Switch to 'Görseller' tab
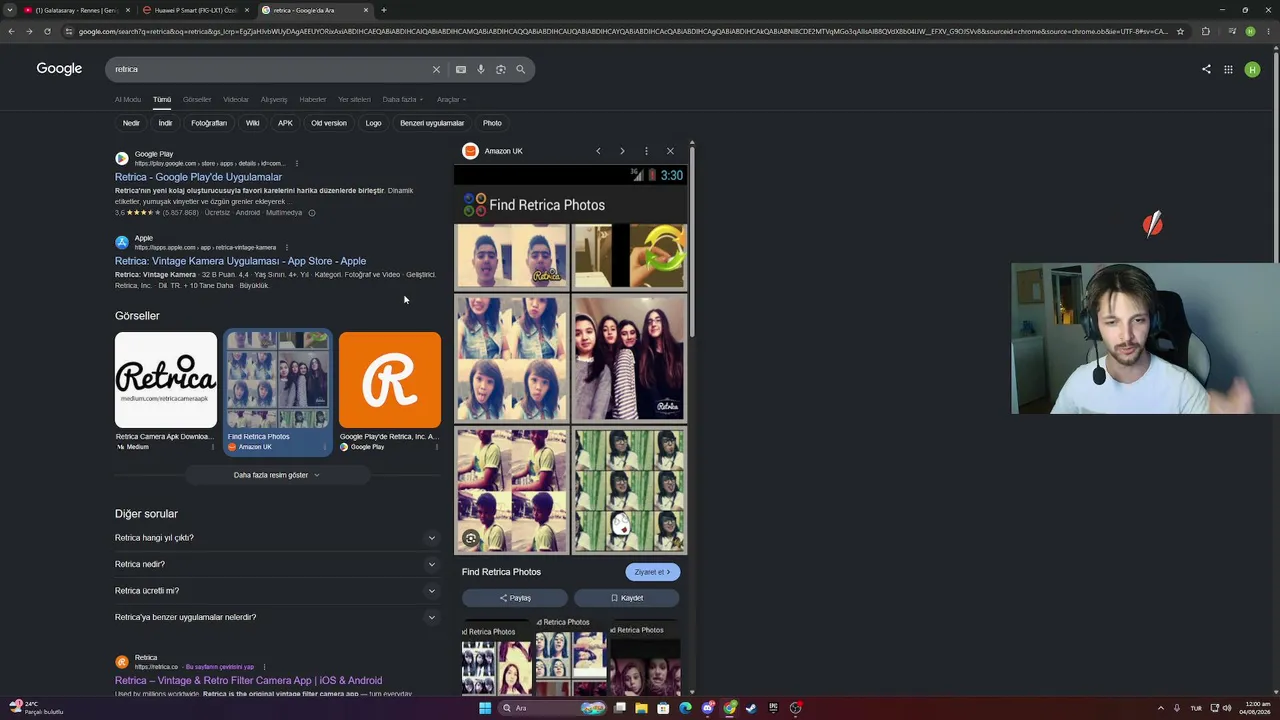The width and height of the screenshot is (1280, 720). point(197,100)
